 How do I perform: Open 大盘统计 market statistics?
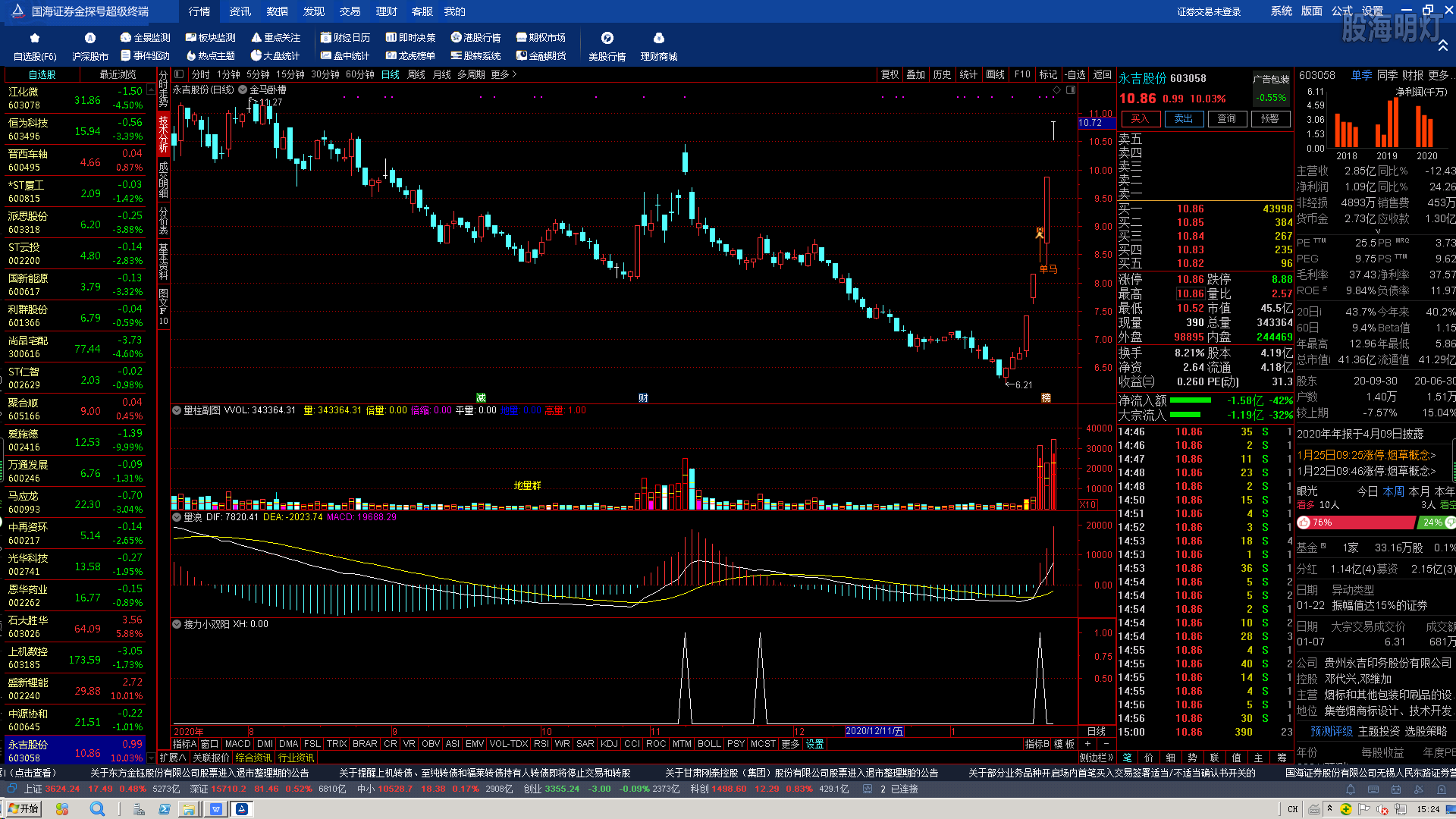pyautogui.click(x=275, y=56)
